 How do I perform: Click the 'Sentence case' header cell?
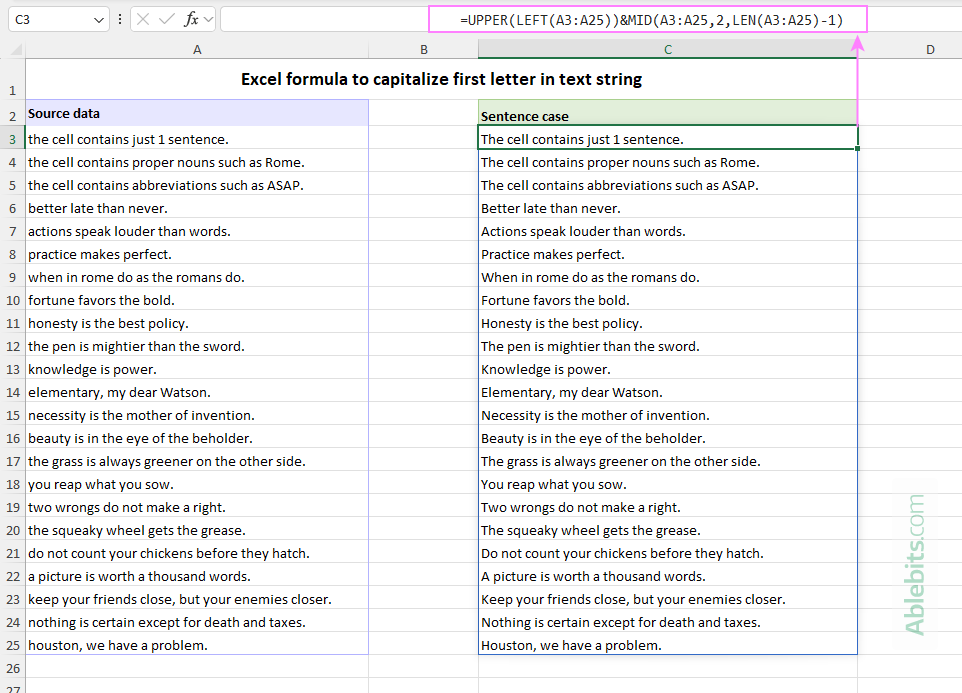[x=668, y=113]
